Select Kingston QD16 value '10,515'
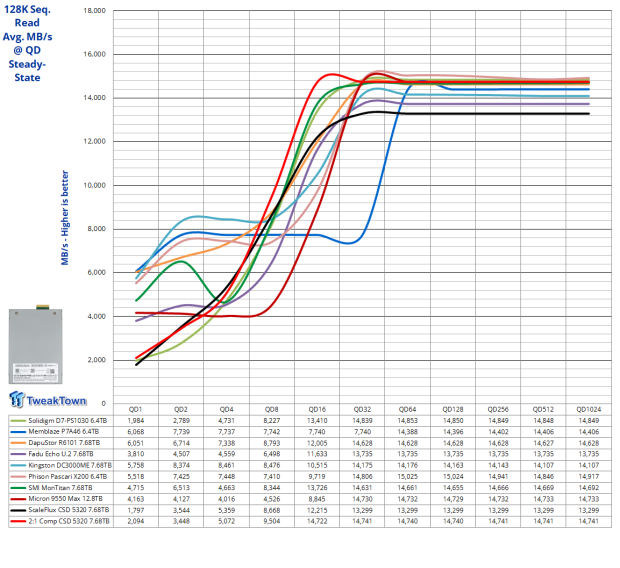This screenshot has width=620, height=568. point(317,466)
